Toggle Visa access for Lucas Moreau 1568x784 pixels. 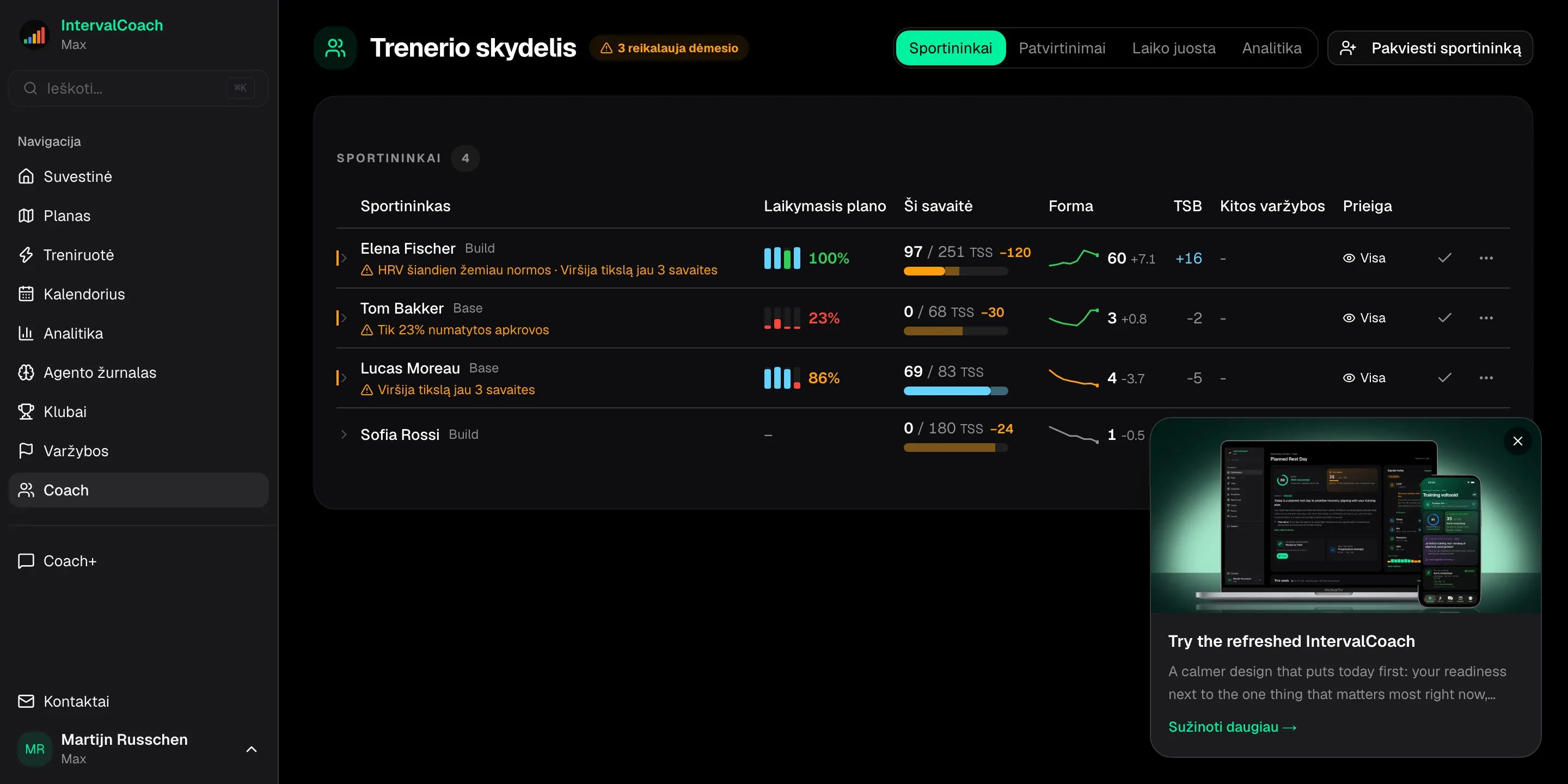coord(1363,378)
